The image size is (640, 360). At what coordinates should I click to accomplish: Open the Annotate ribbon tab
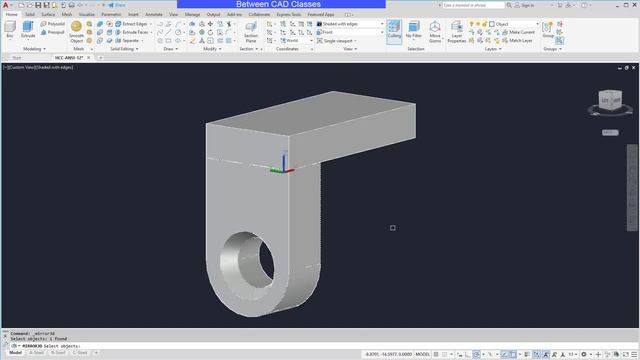tap(153, 14)
